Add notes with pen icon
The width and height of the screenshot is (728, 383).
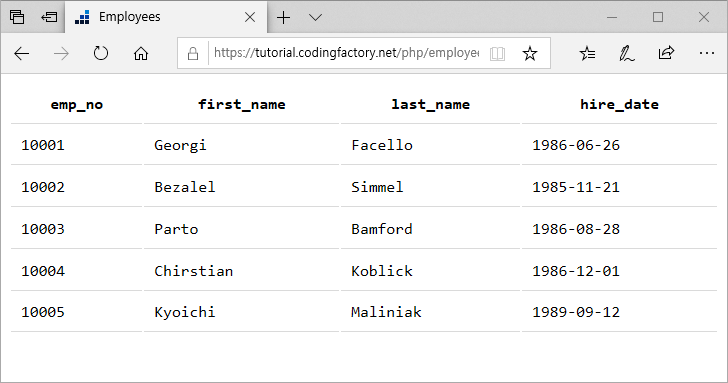[626, 53]
